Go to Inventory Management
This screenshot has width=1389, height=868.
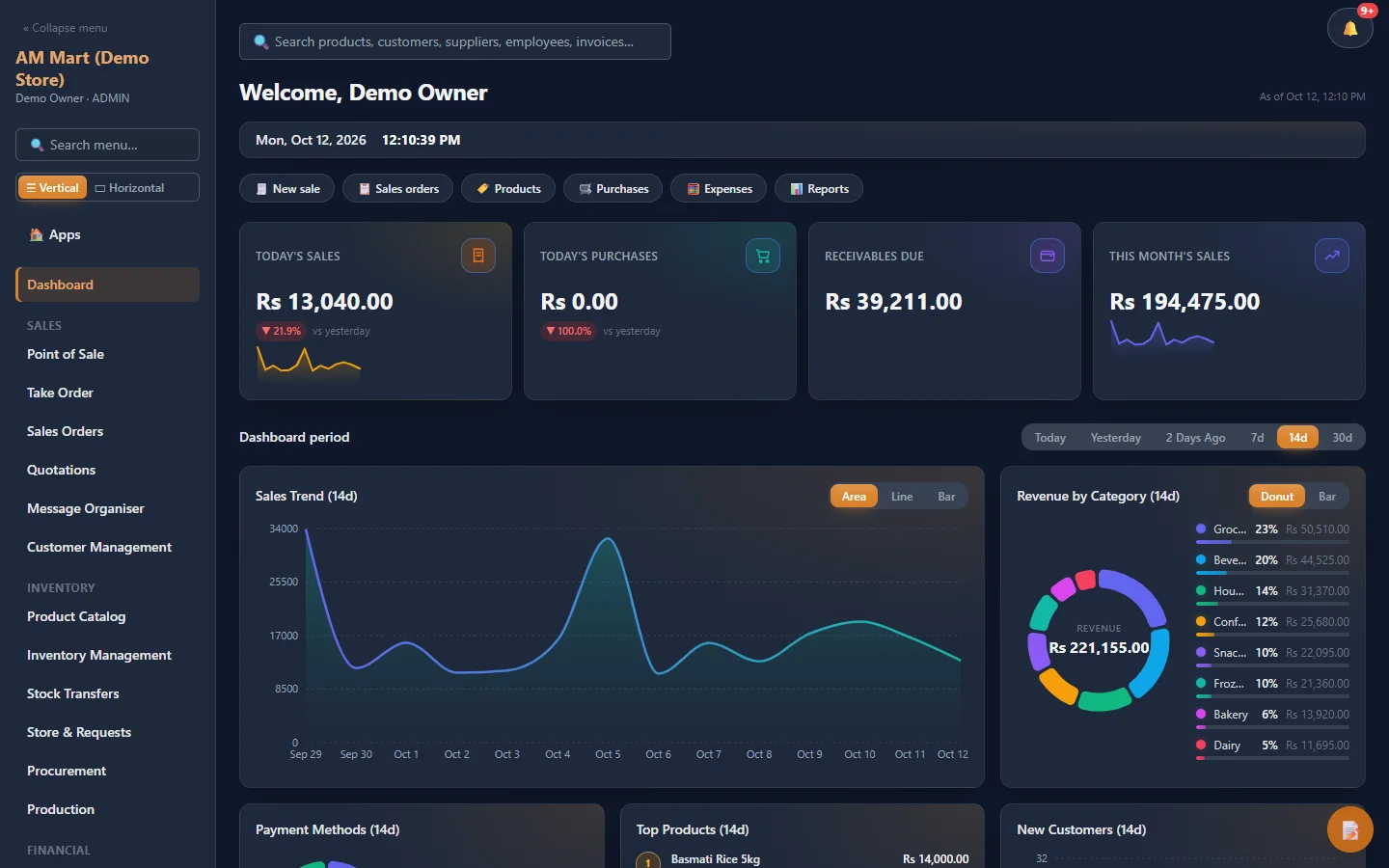point(107,655)
